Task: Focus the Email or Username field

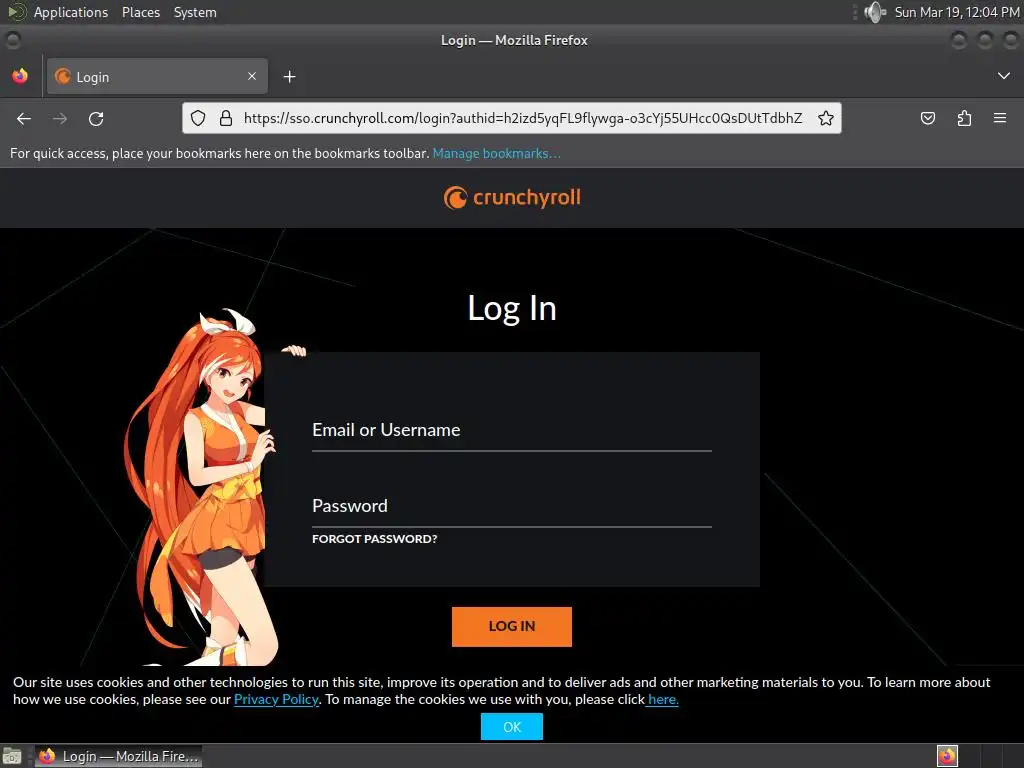Action: (x=512, y=430)
